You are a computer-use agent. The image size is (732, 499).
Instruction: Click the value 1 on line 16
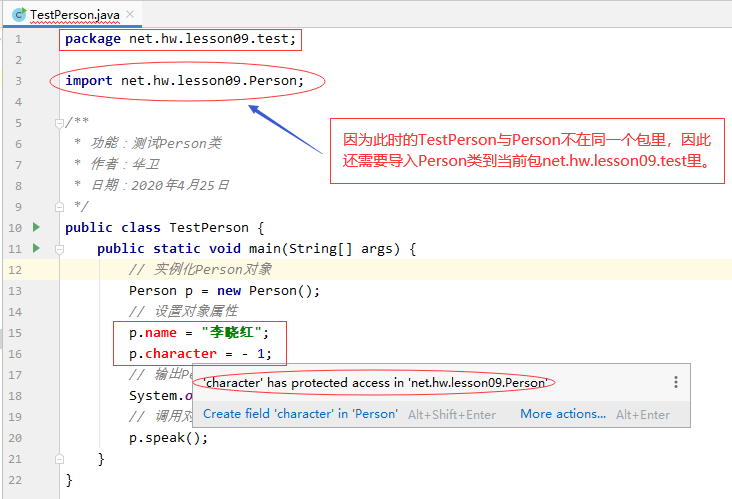[x=260, y=354]
